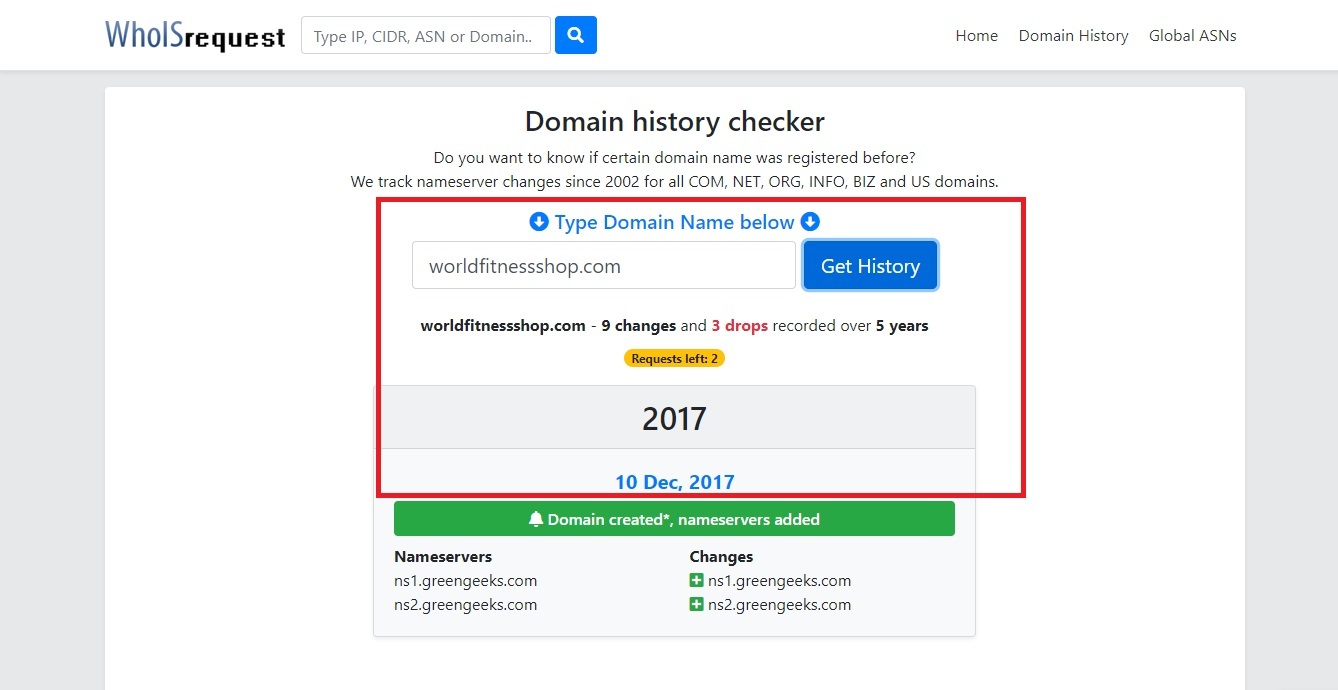Click the plus icon beside ns2.greengeeks.com under Changes
The width and height of the screenshot is (1338, 690).
[x=697, y=604]
